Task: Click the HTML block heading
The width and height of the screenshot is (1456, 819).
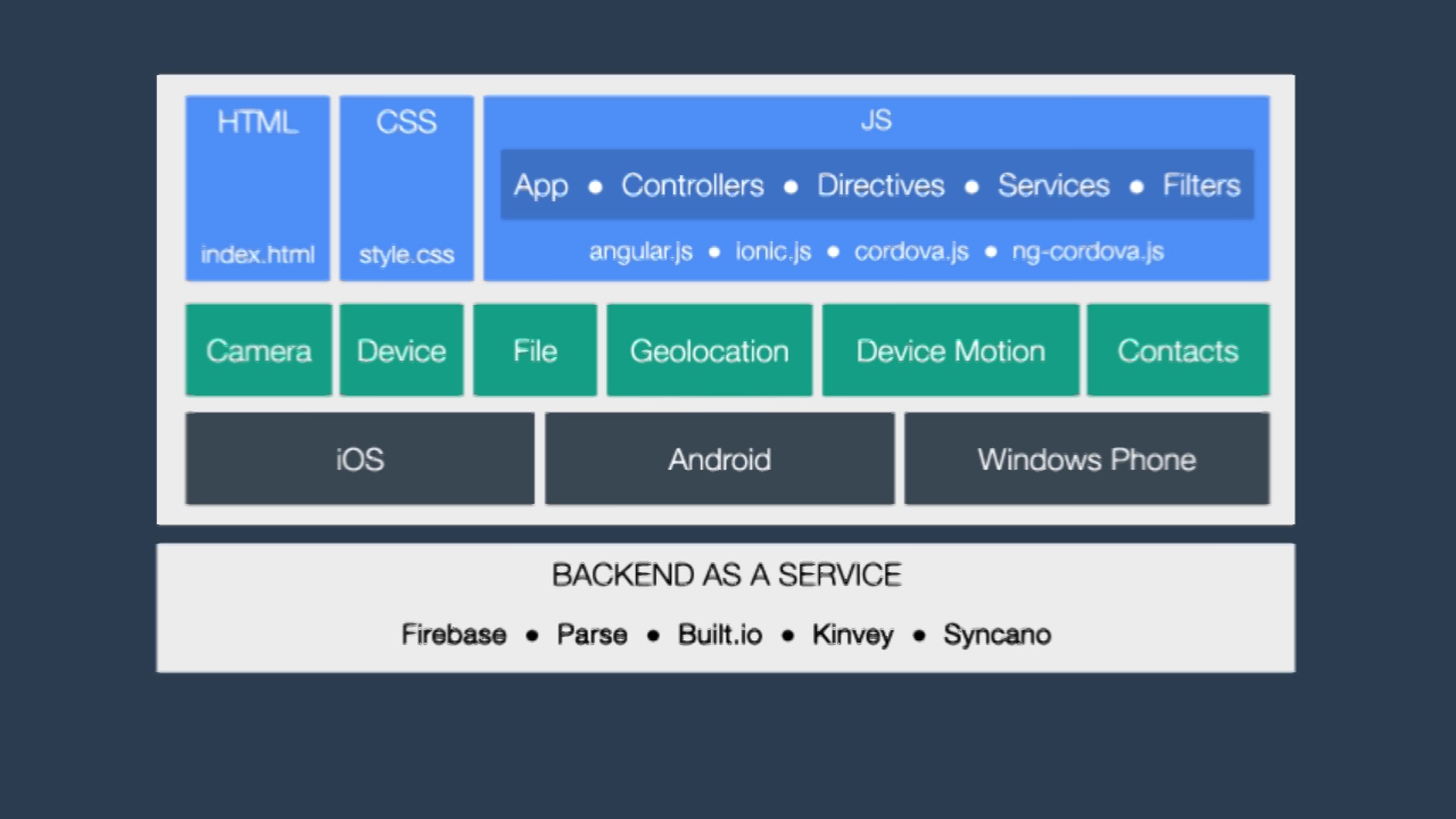Action: [x=258, y=123]
